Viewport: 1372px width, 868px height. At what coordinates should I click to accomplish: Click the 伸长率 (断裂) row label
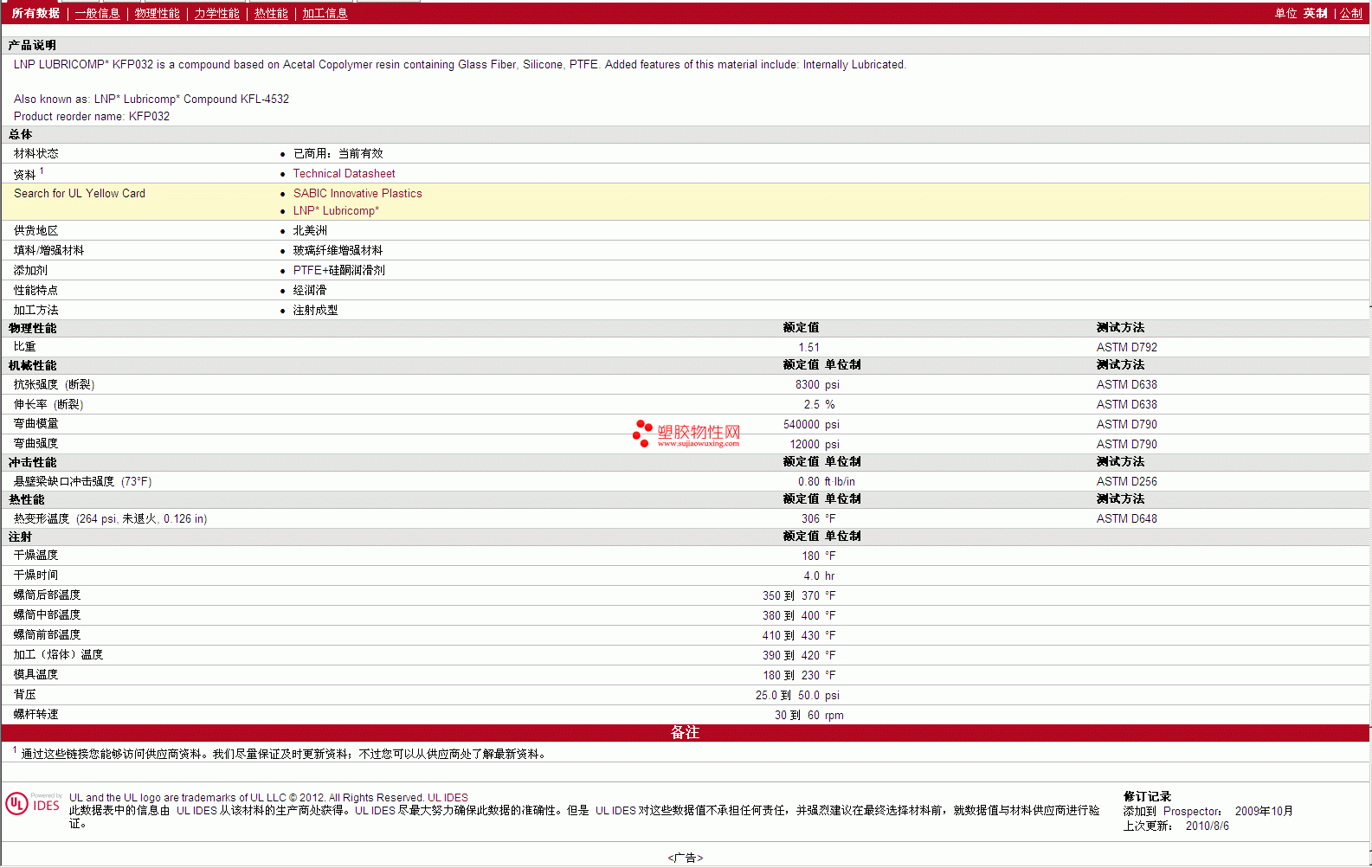[x=48, y=405]
